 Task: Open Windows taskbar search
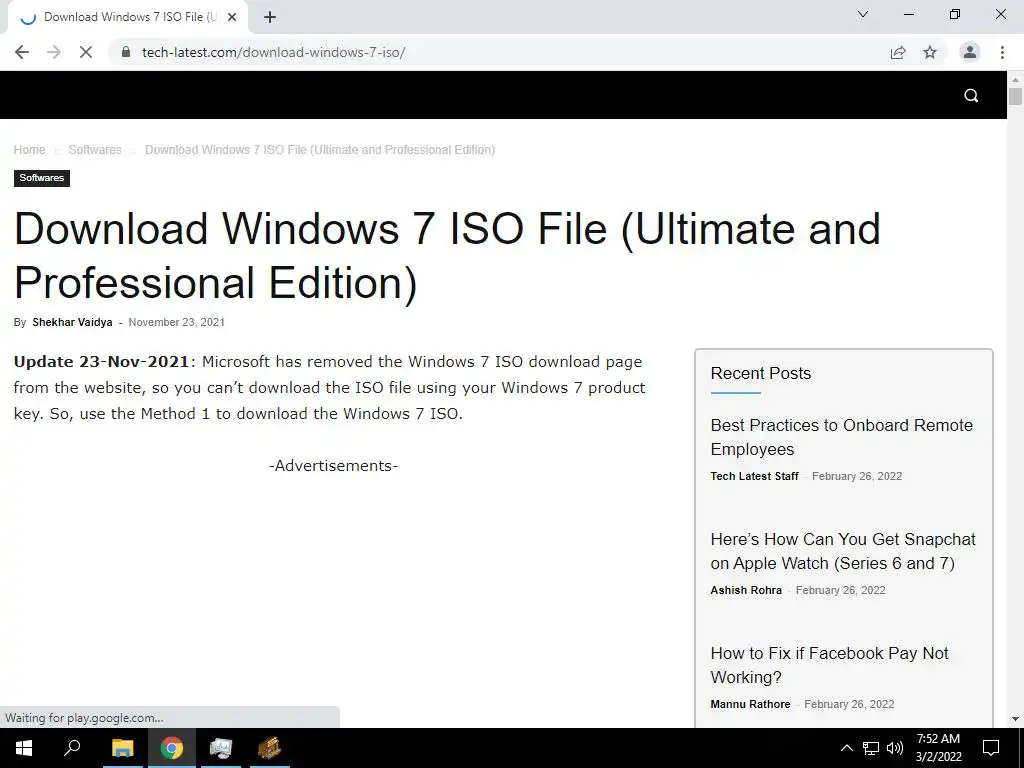[72, 748]
